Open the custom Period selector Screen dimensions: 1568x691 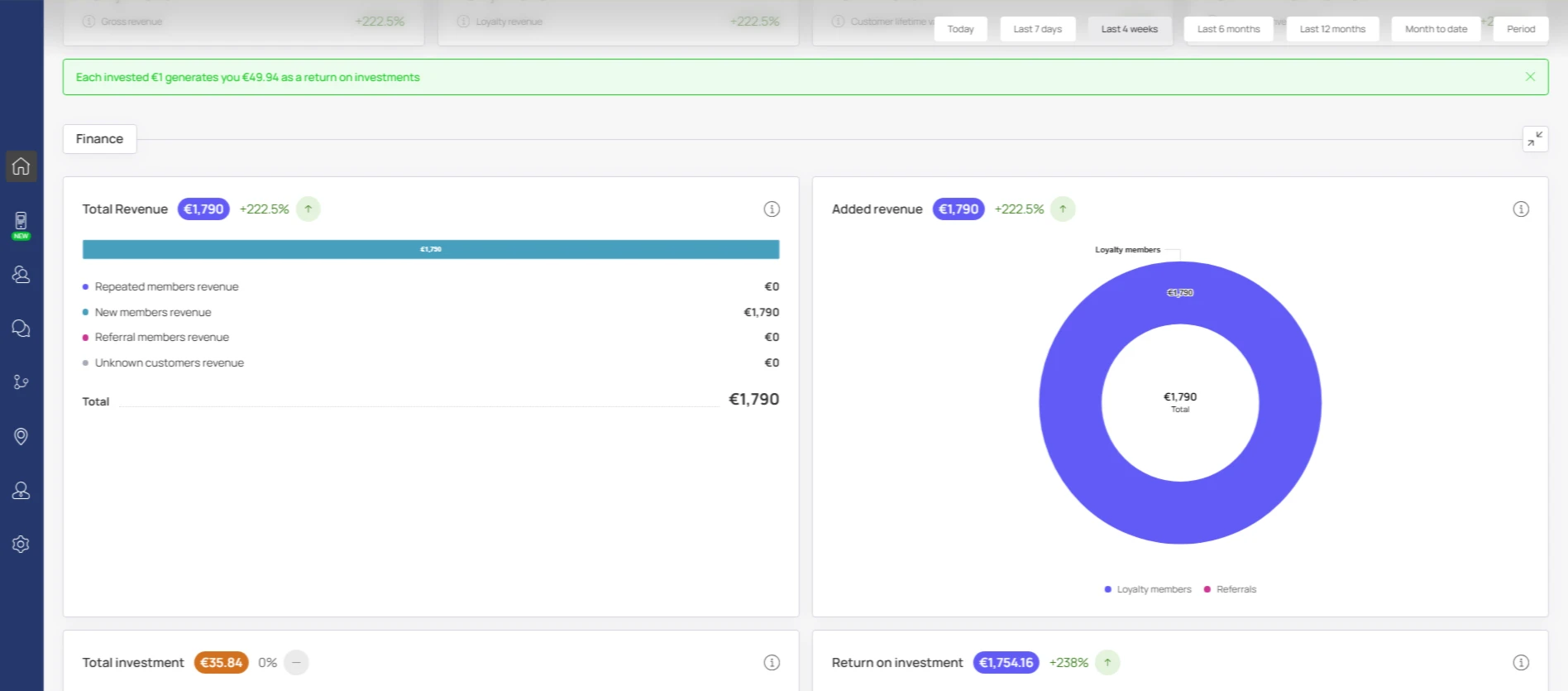tap(1520, 29)
